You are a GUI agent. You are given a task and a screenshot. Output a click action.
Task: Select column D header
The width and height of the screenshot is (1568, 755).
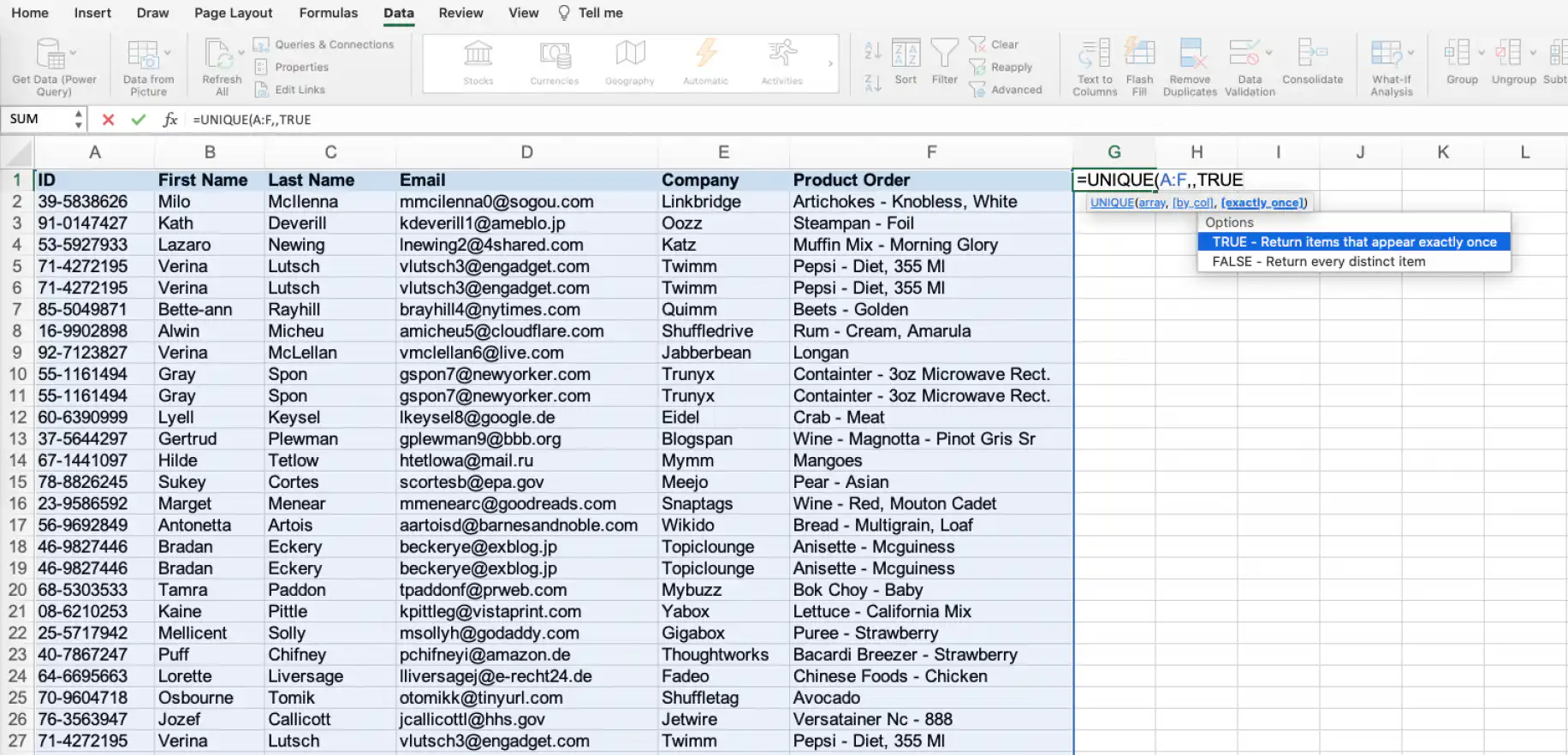point(526,152)
